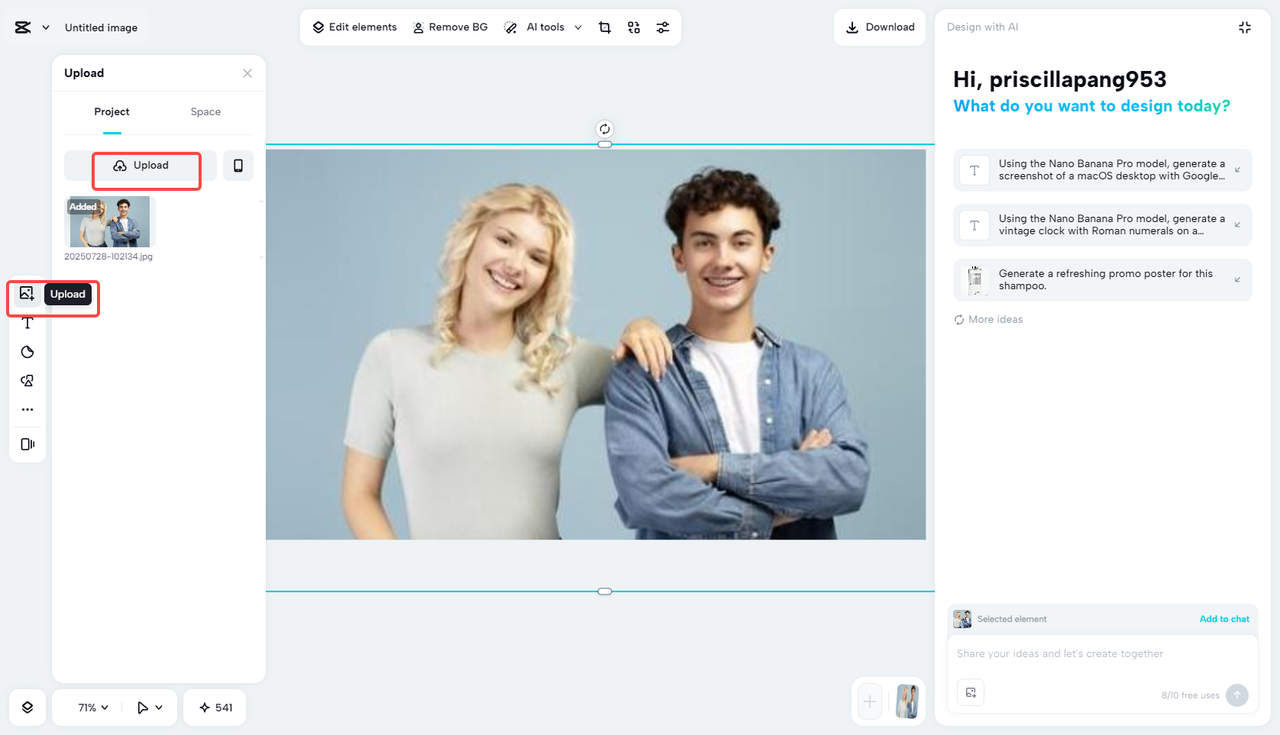Click the "Untitled image" project title
The width and height of the screenshot is (1280, 735).
click(101, 28)
